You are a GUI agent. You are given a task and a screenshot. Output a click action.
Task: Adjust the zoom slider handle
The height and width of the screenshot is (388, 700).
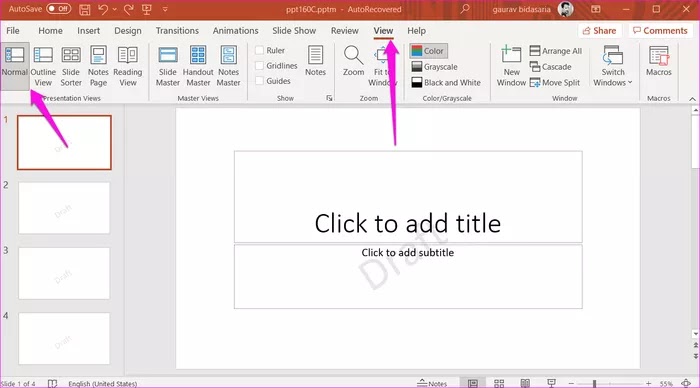[594, 384]
